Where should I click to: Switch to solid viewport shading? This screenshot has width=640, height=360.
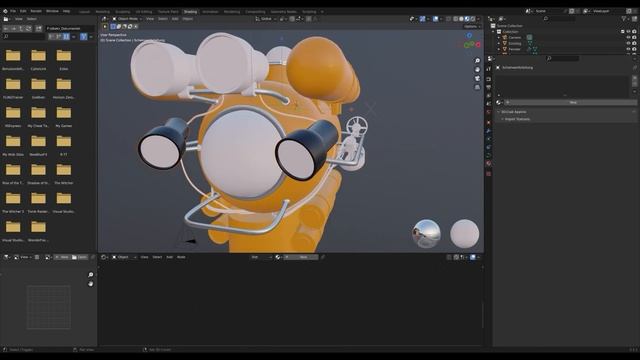[461, 19]
